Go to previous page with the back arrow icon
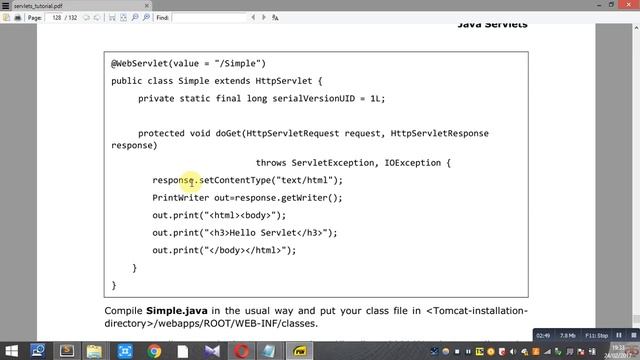 point(86,18)
